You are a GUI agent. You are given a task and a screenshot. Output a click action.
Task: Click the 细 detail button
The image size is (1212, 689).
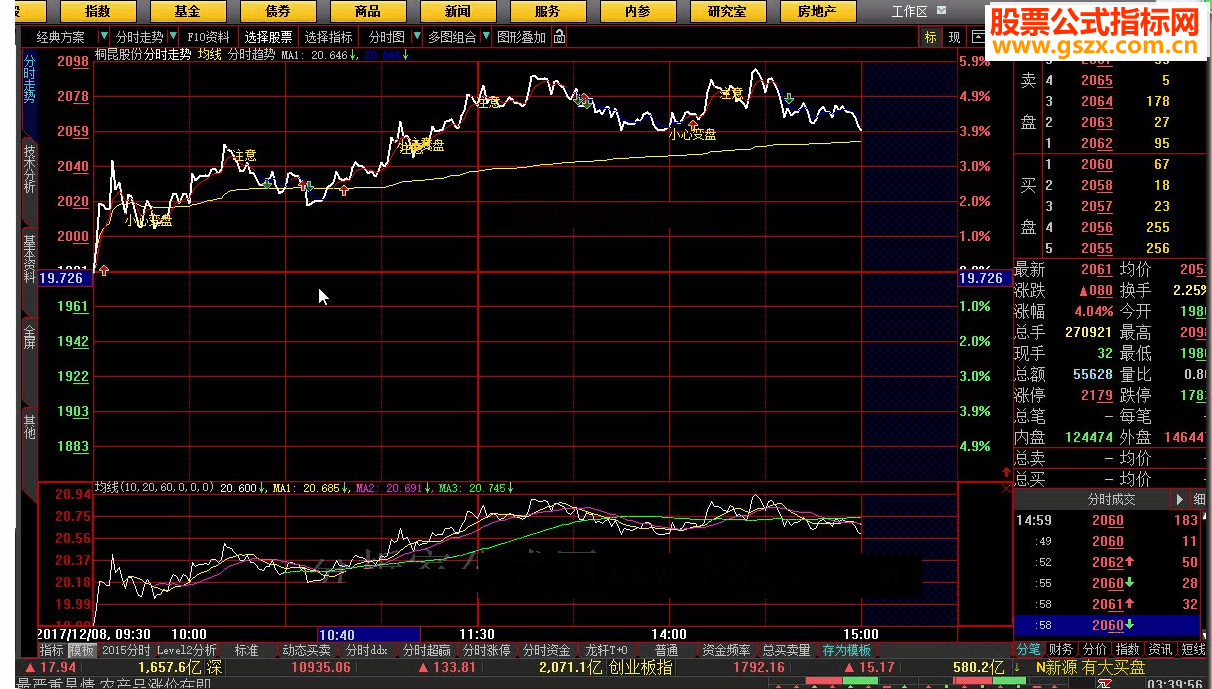pyautogui.click(x=1199, y=499)
